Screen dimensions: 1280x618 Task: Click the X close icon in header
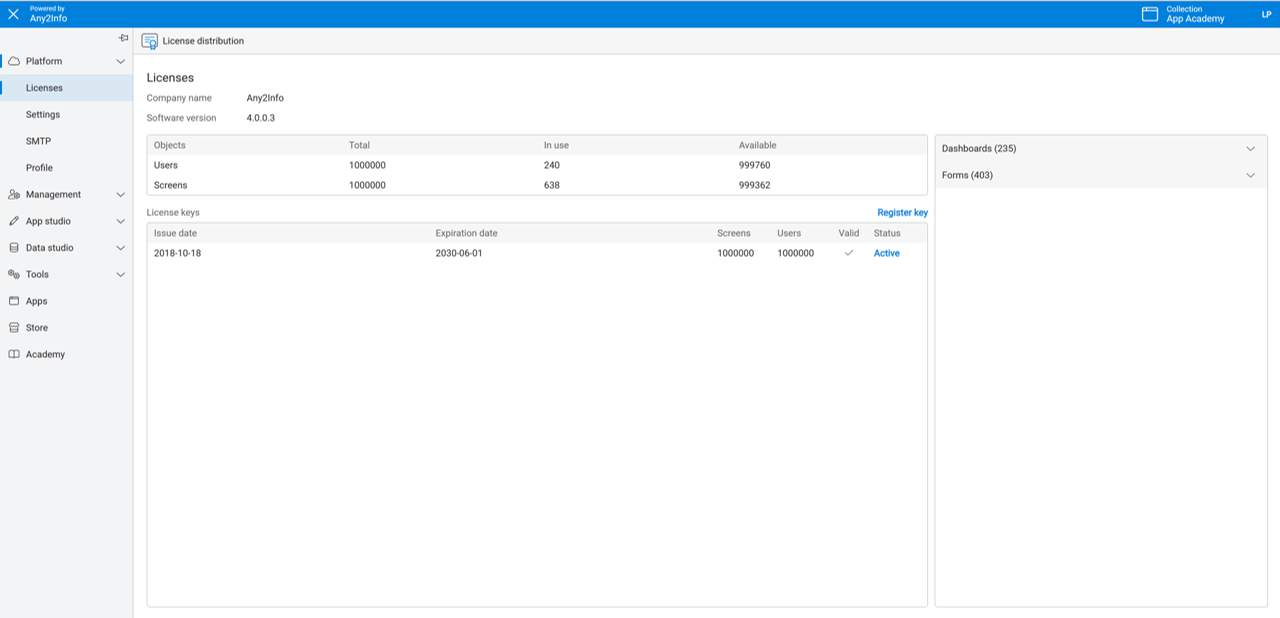(x=13, y=14)
